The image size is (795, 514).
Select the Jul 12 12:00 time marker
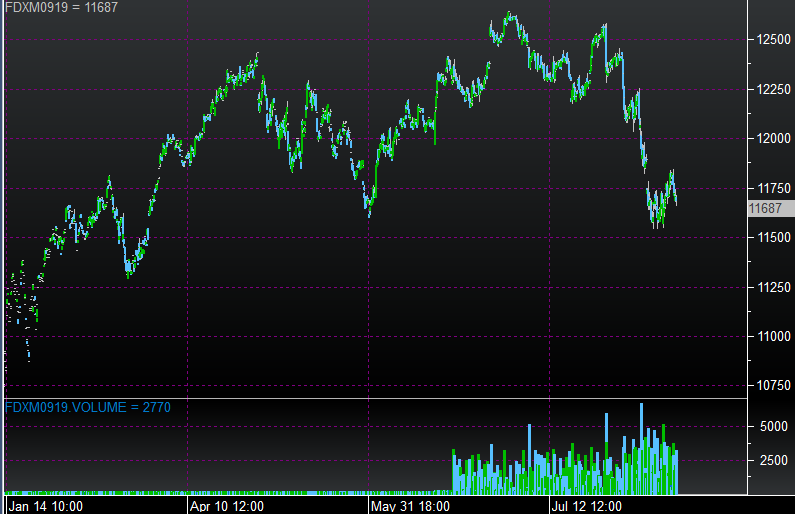tap(590, 505)
